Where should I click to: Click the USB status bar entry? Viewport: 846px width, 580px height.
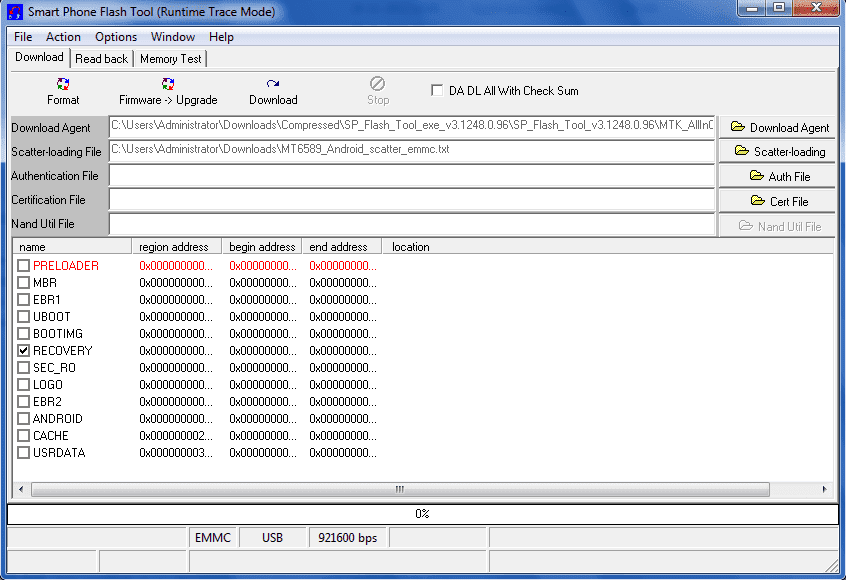pyautogui.click(x=272, y=538)
